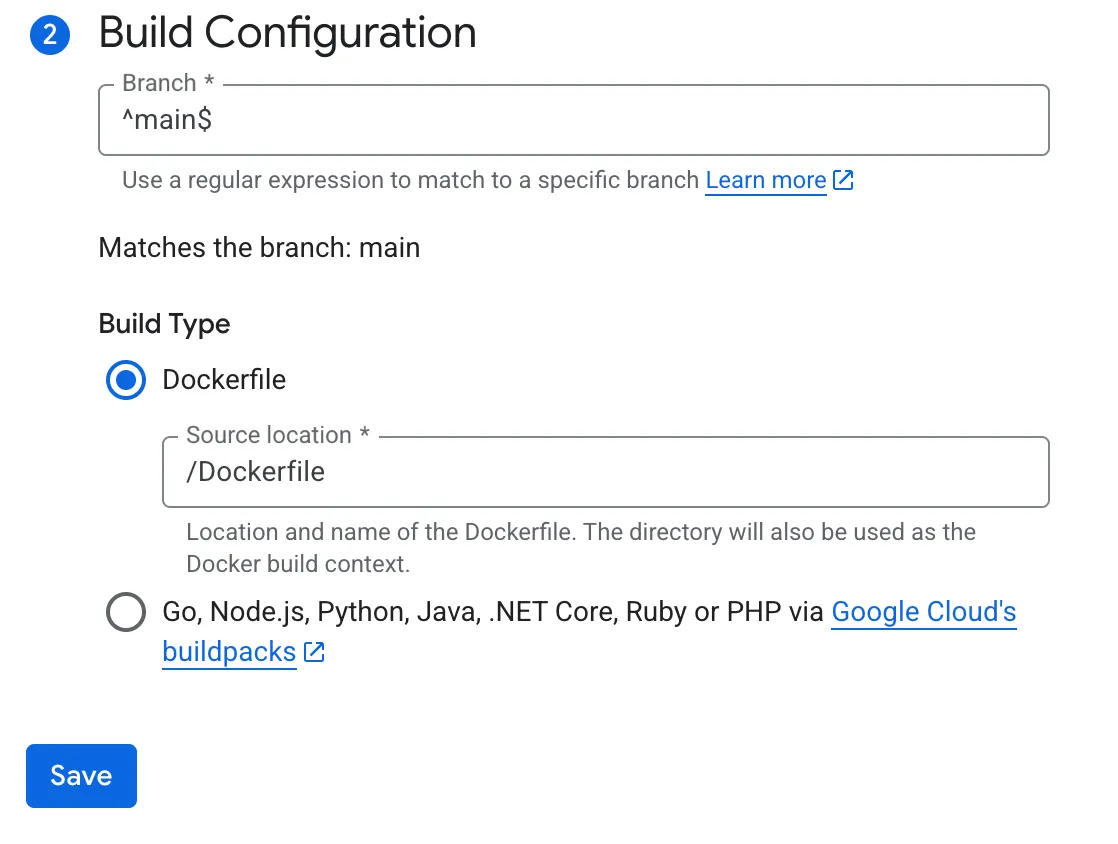Click the /Dockerfile path value
The width and height of the screenshot is (1118, 844).
[256, 471]
